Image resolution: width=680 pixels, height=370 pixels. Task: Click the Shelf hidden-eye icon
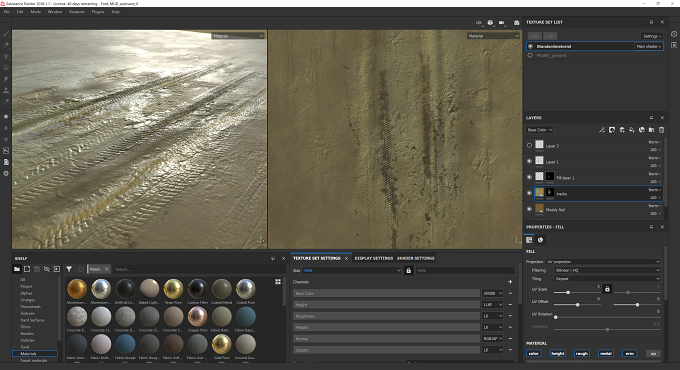coord(47,269)
